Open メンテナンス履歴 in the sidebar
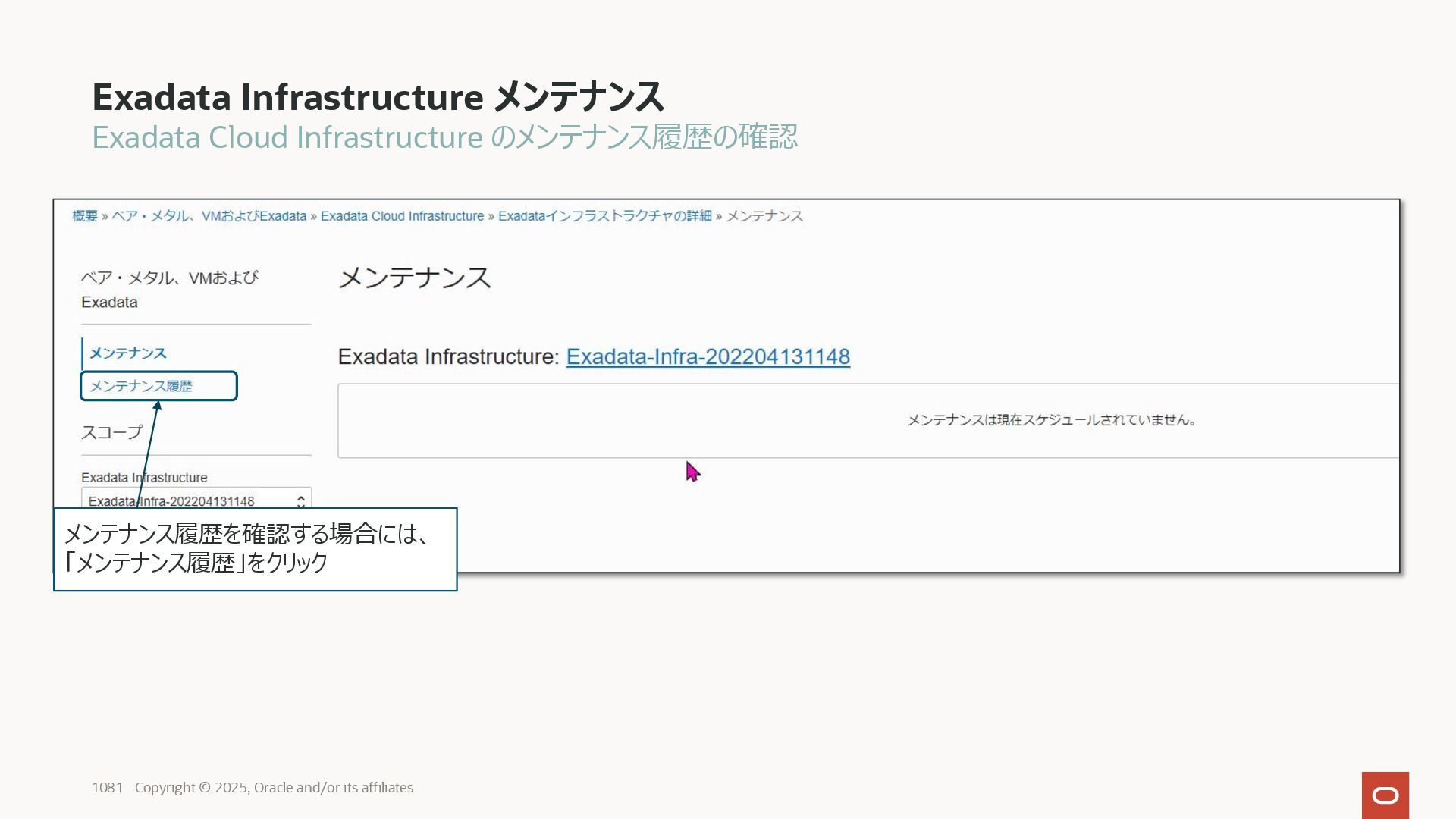Screen dimensions: 1456x819 [x=142, y=386]
